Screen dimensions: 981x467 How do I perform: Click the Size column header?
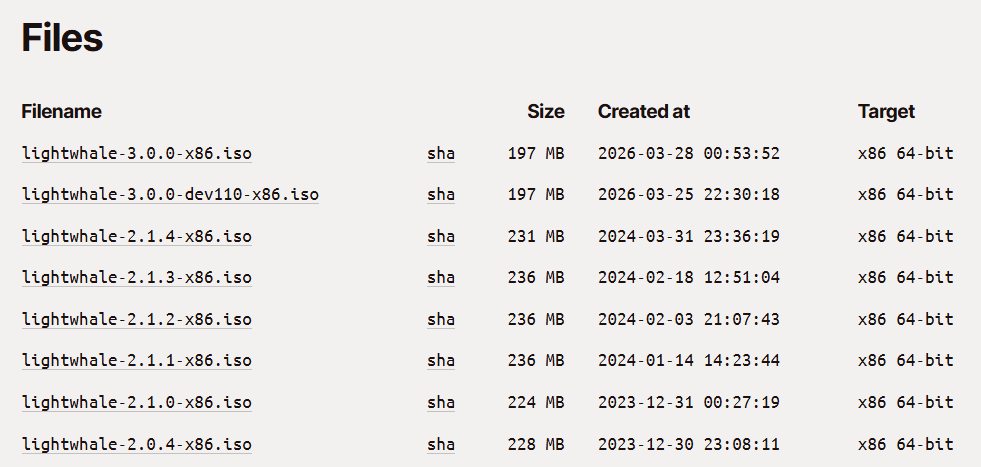pos(545,111)
